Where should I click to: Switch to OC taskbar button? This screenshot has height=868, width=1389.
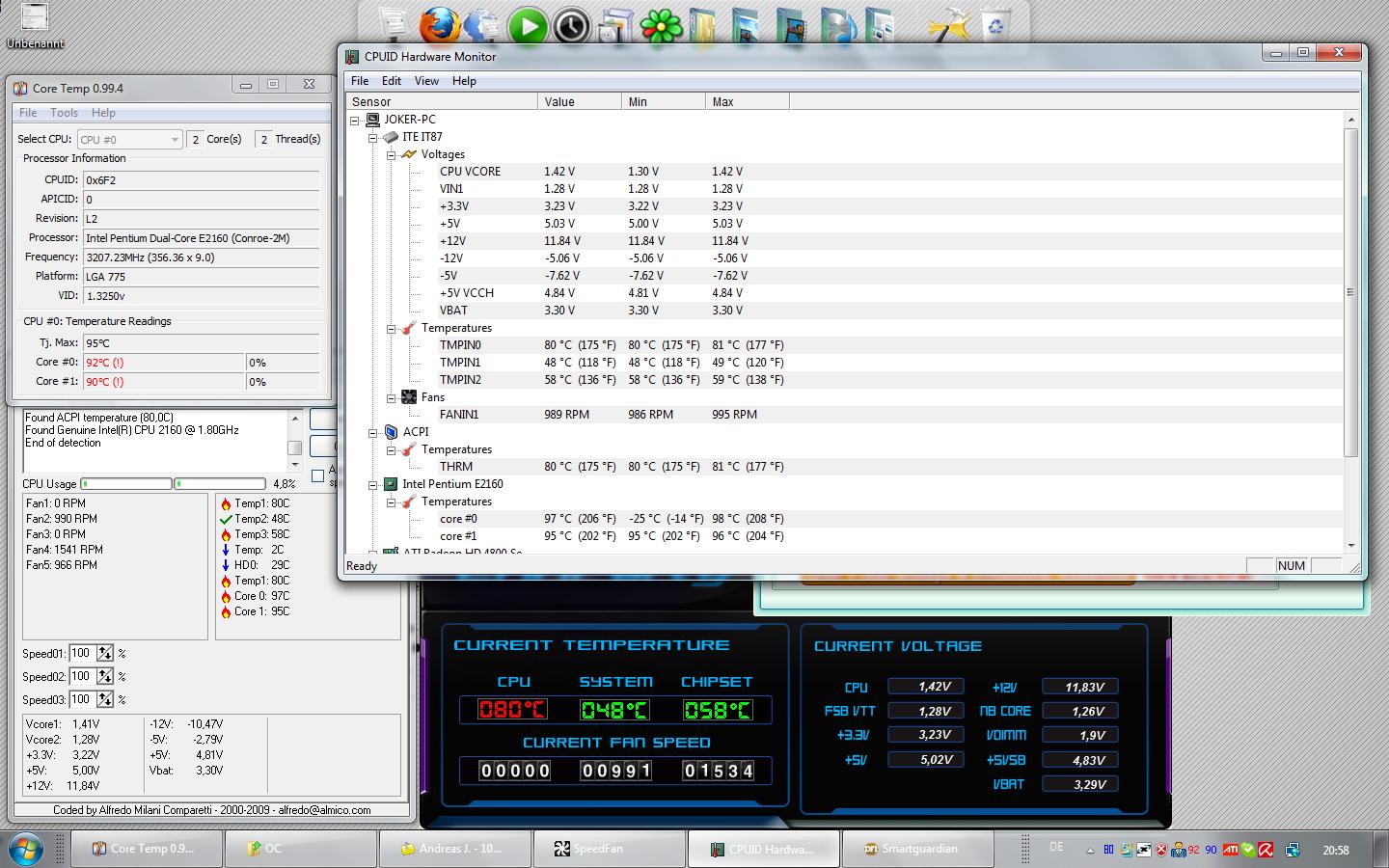(x=300, y=849)
